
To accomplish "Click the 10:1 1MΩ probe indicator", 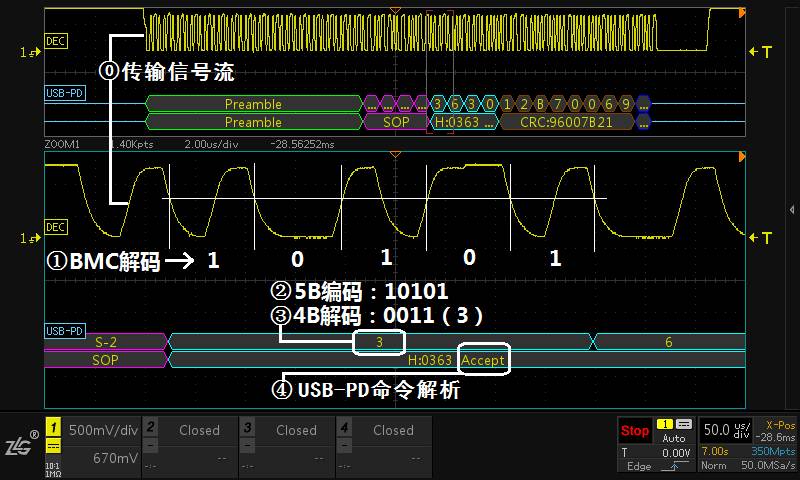I will [x=53, y=470].
